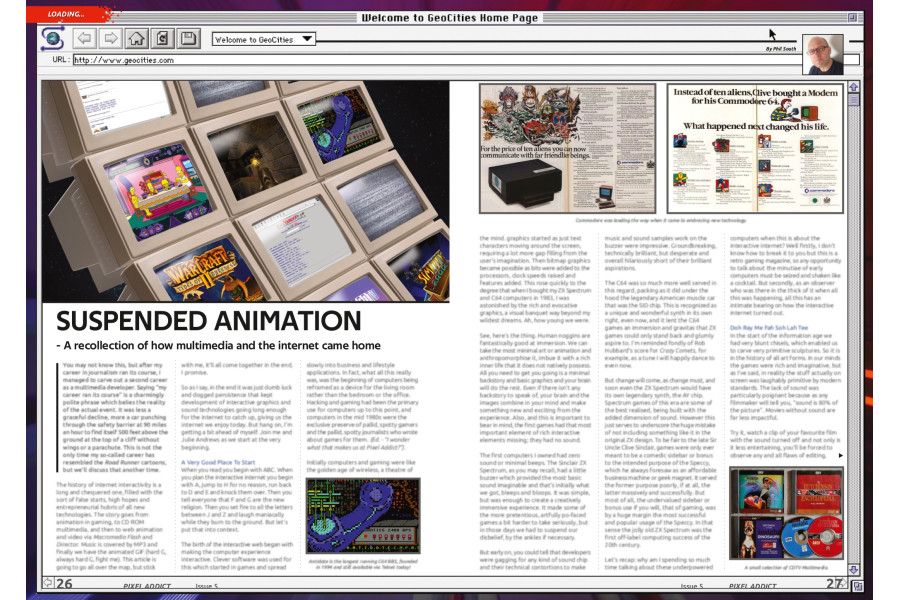Click the horizontal scroll left arrow

[x=48, y=583]
